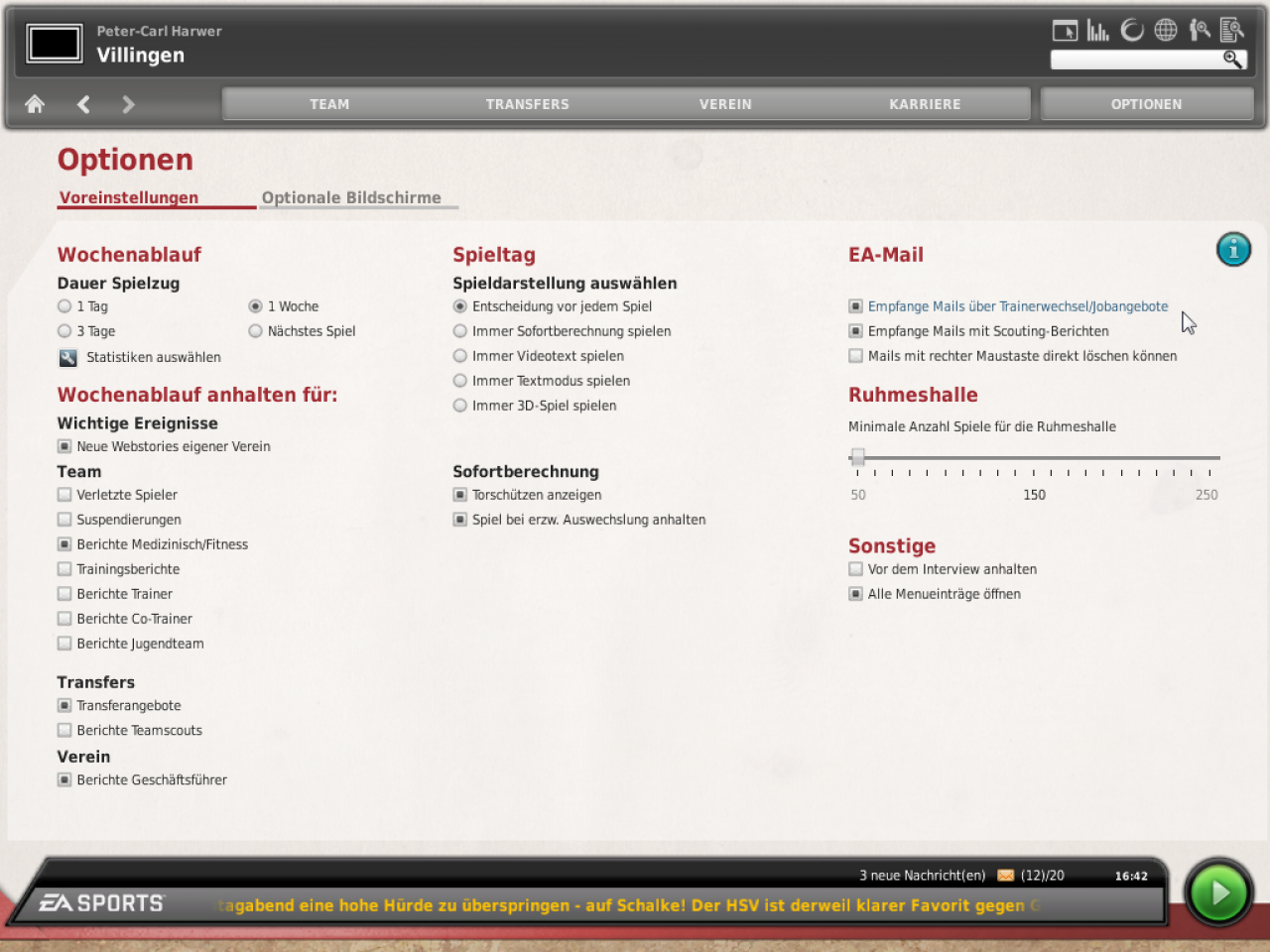
Task: Switch to 'Optionale Bildschirme' tab
Action: point(351,197)
